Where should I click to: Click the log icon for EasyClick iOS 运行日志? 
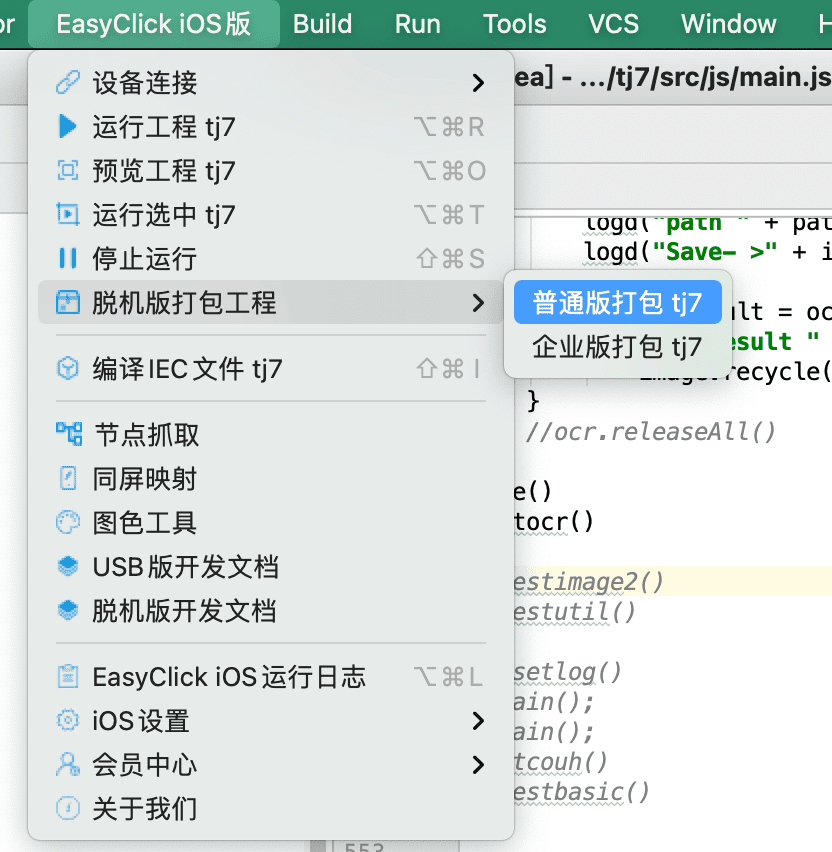click(68, 676)
